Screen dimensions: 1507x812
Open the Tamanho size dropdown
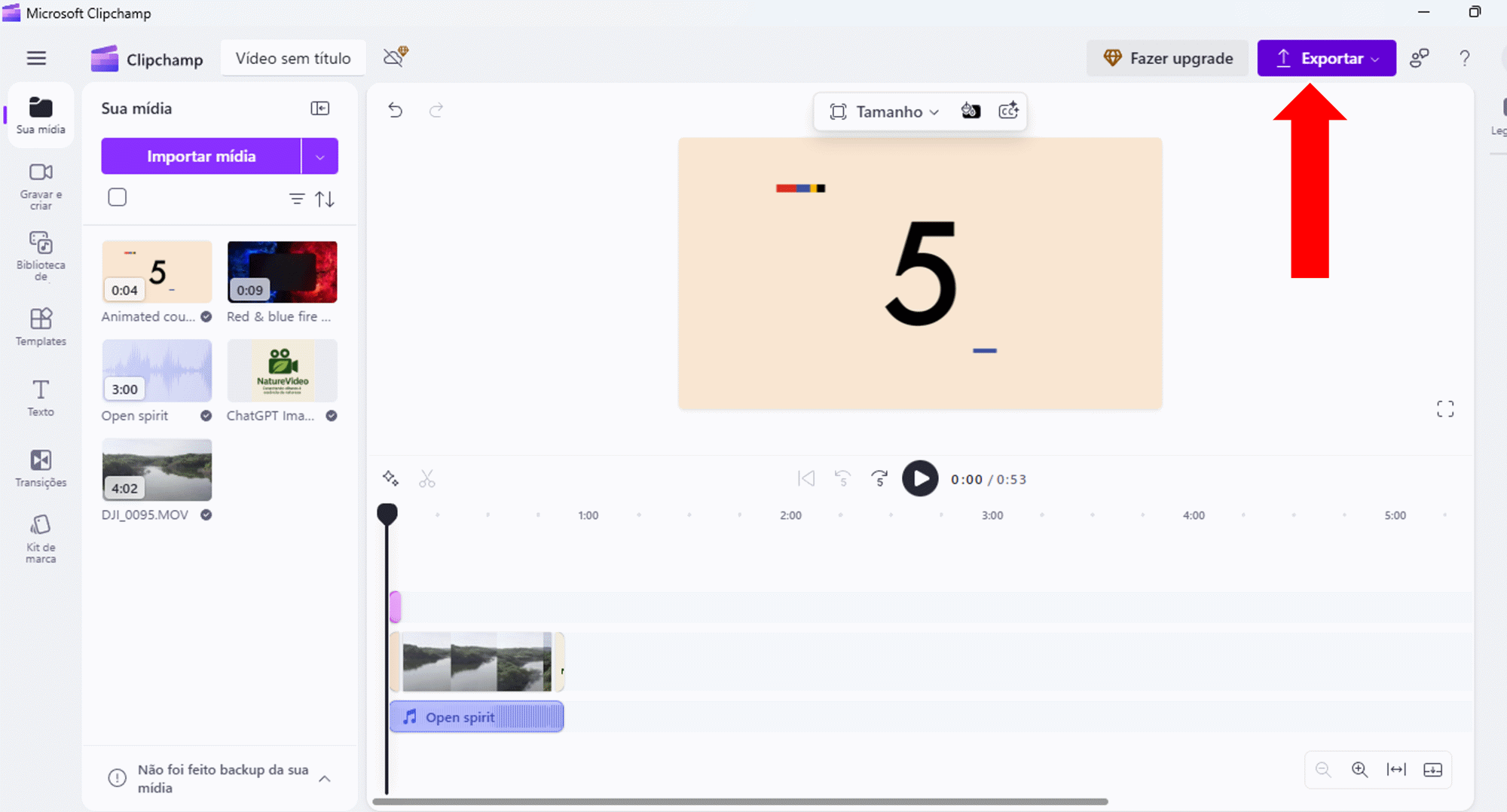(x=885, y=111)
